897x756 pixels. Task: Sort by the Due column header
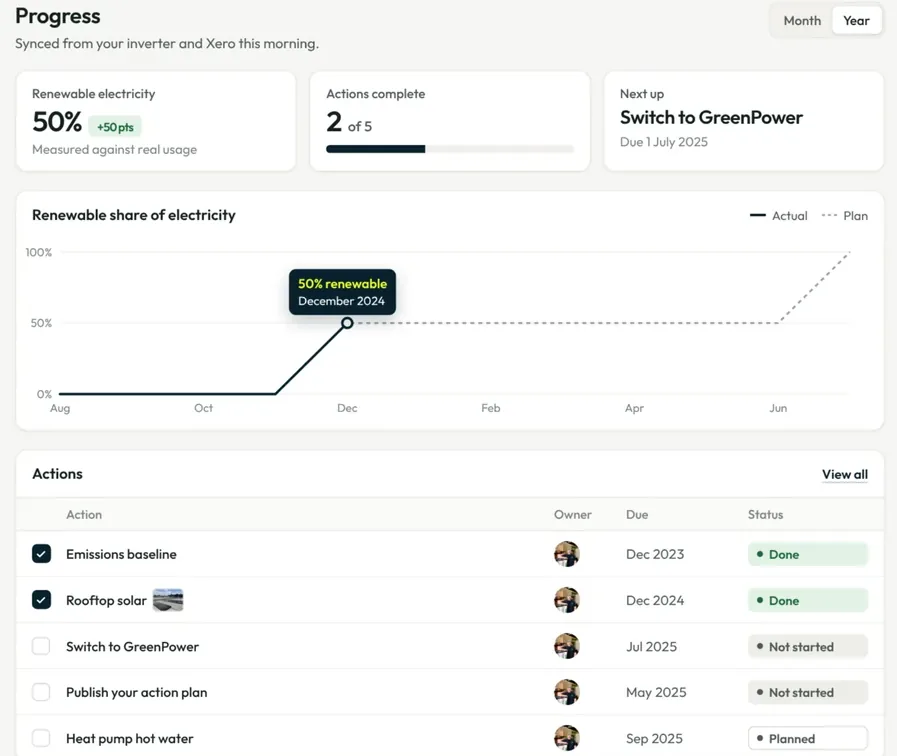pos(637,515)
